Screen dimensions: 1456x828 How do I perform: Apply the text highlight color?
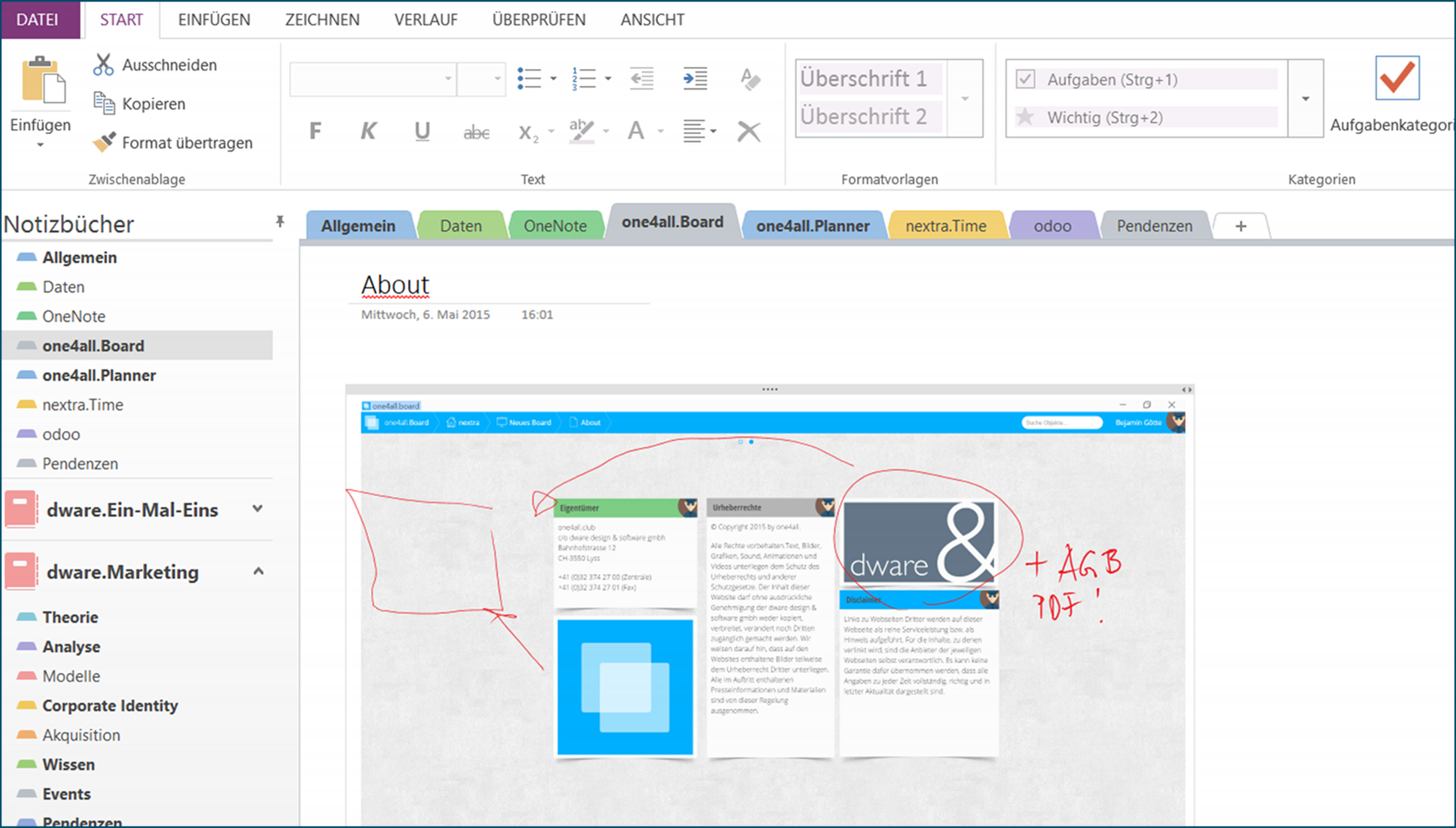tap(581, 131)
